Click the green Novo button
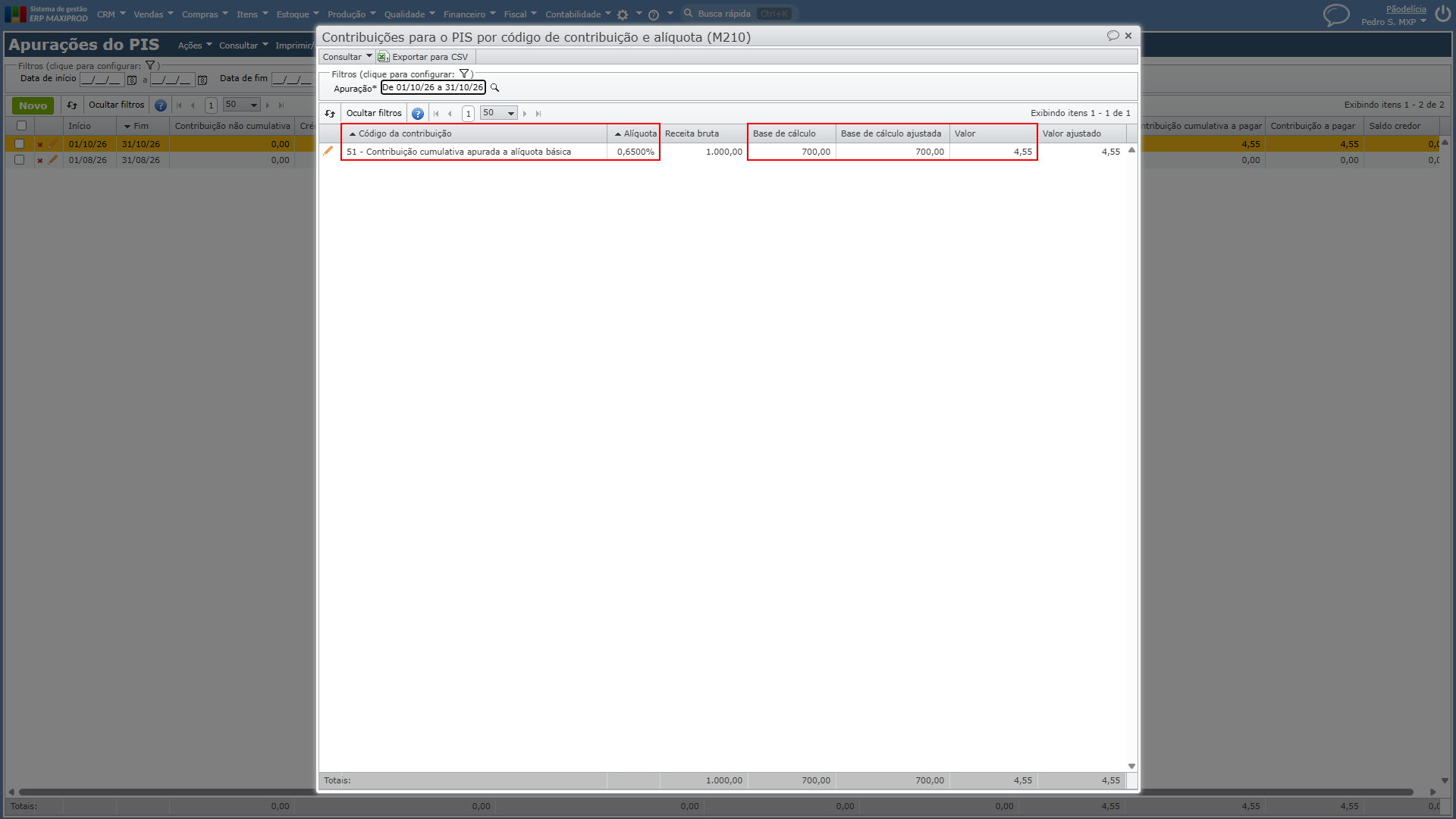The image size is (1456, 819). [x=33, y=105]
